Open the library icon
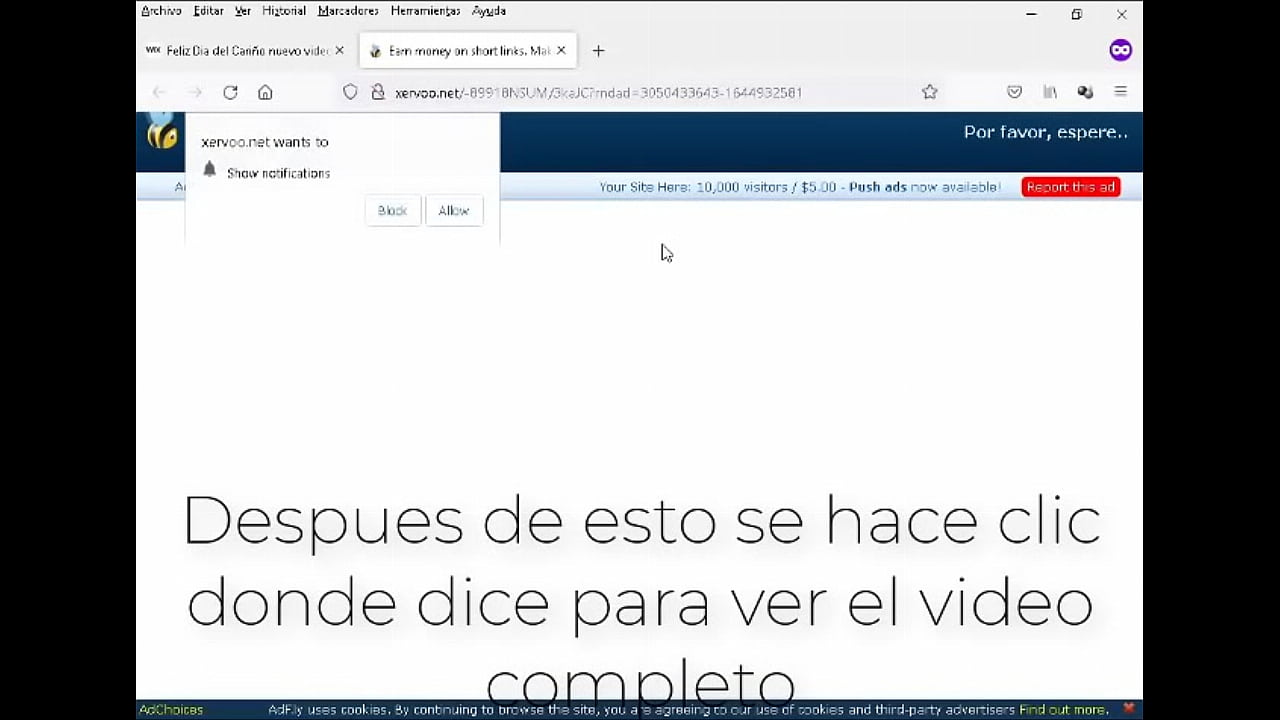This screenshot has width=1280, height=720. coord(1050,92)
